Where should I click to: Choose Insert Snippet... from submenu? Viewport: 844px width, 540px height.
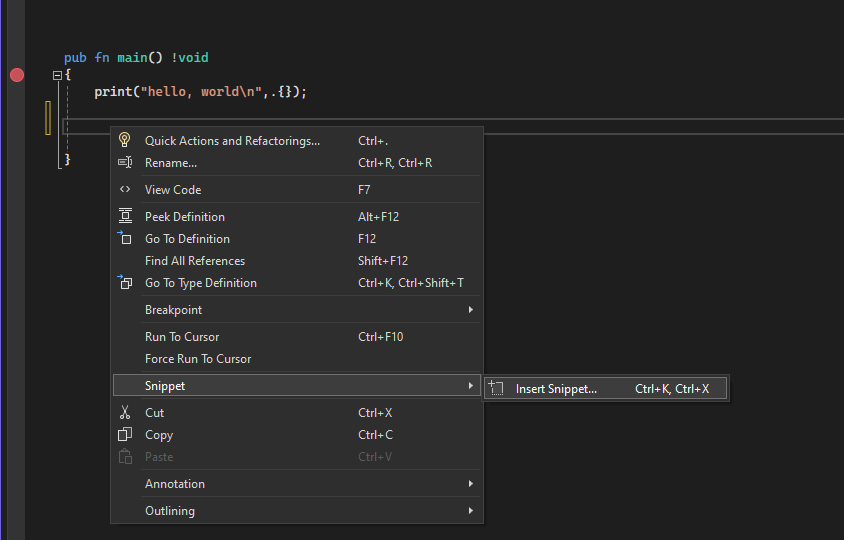tap(556, 389)
